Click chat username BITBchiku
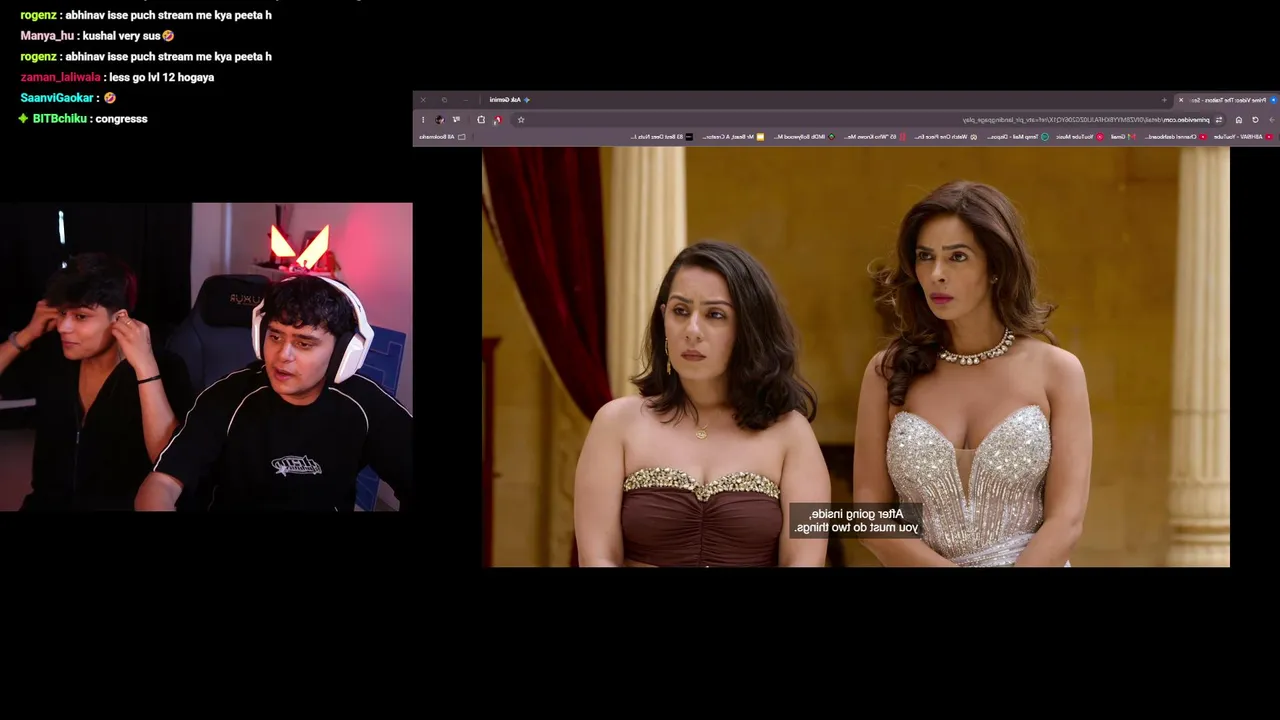 (x=60, y=119)
